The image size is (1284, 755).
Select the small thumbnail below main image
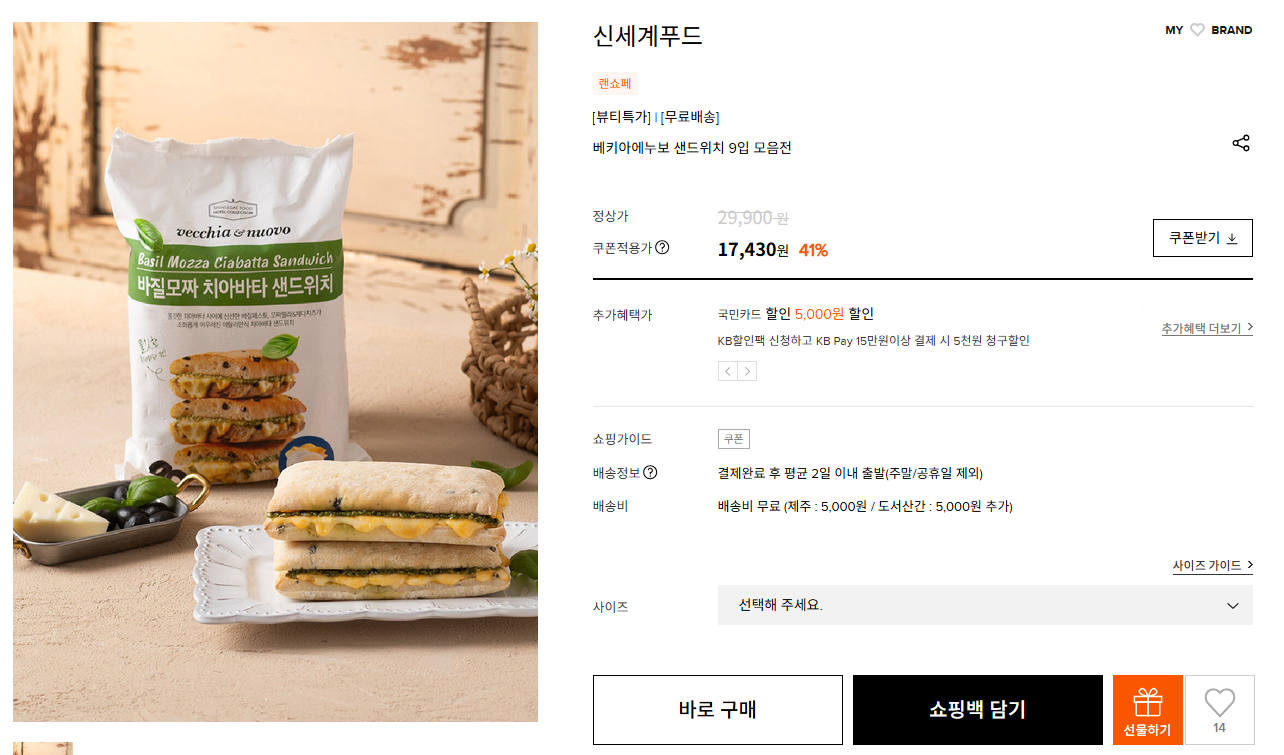[x=43, y=748]
